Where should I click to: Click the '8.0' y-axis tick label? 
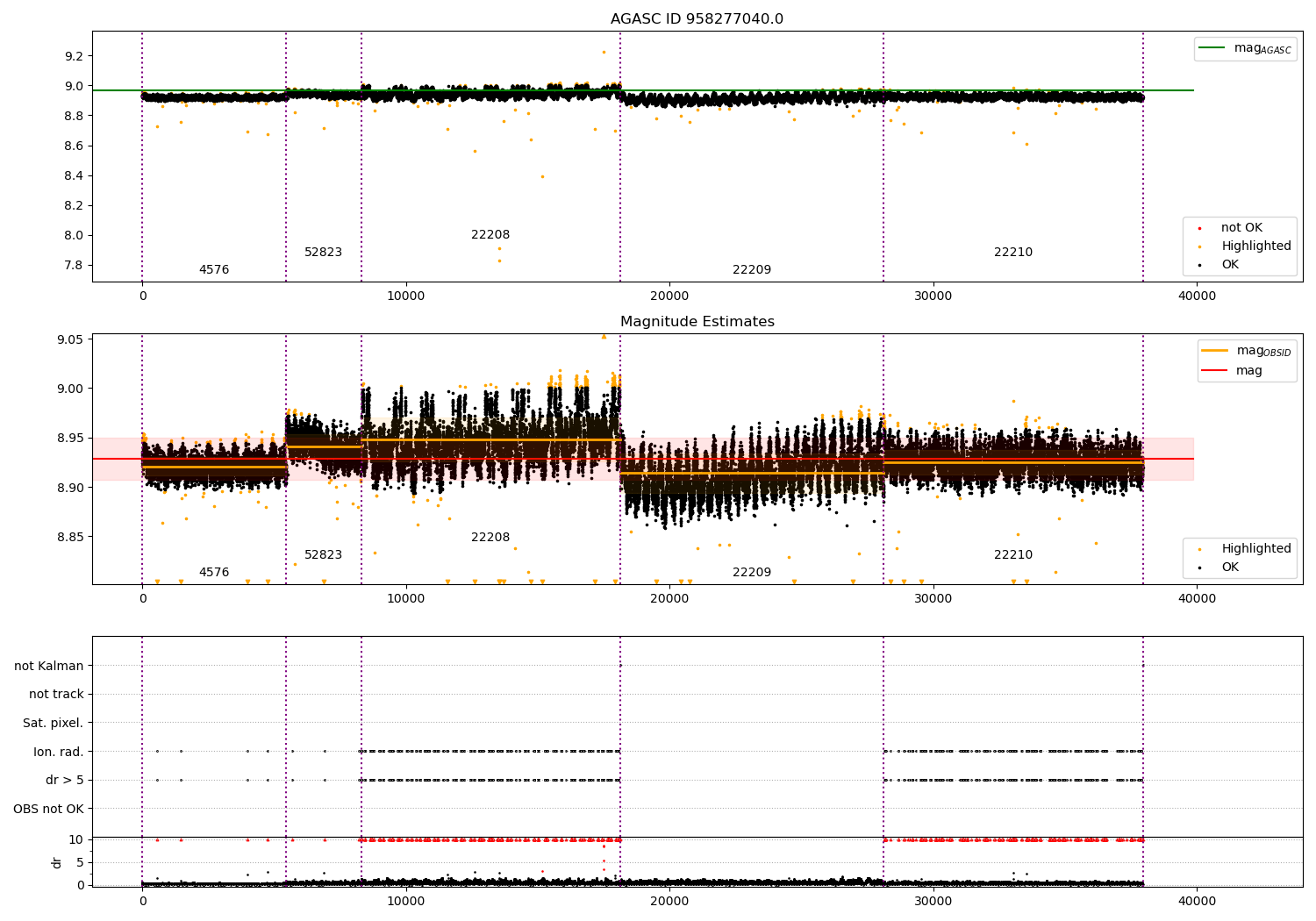(74, 235)
